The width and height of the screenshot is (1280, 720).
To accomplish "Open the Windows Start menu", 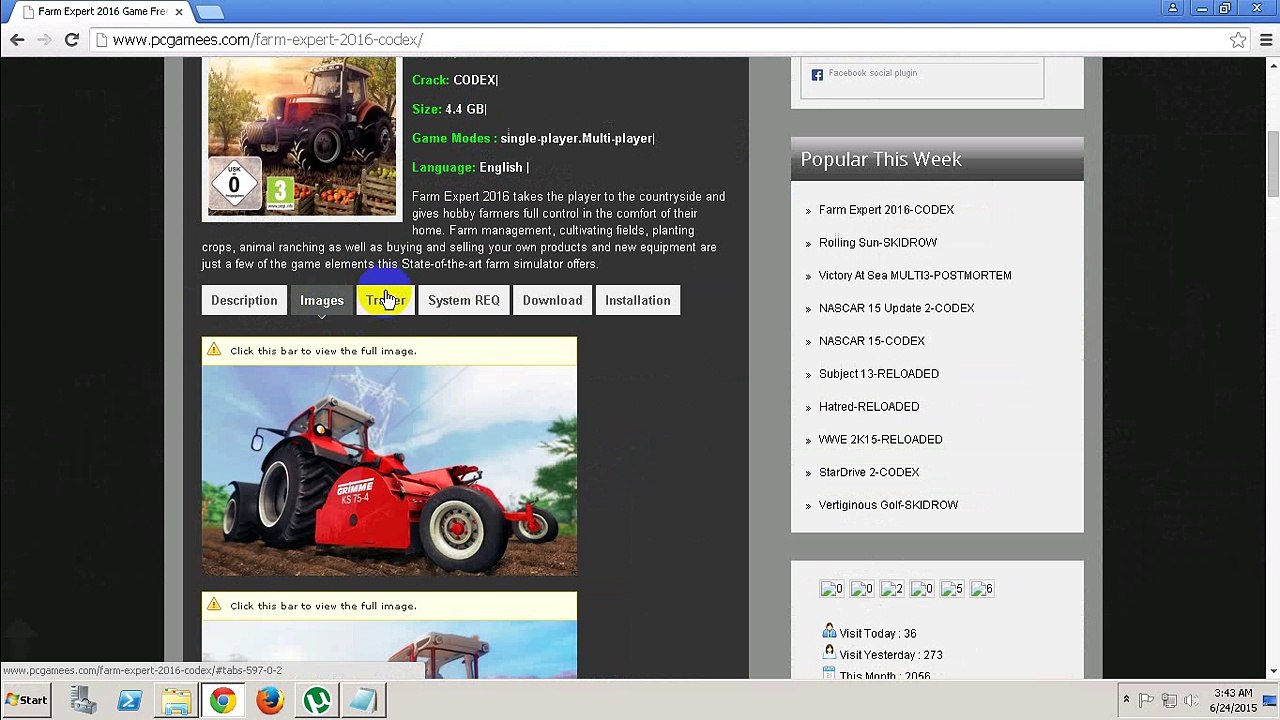I will pyautogui.click(x=26, y=700).
